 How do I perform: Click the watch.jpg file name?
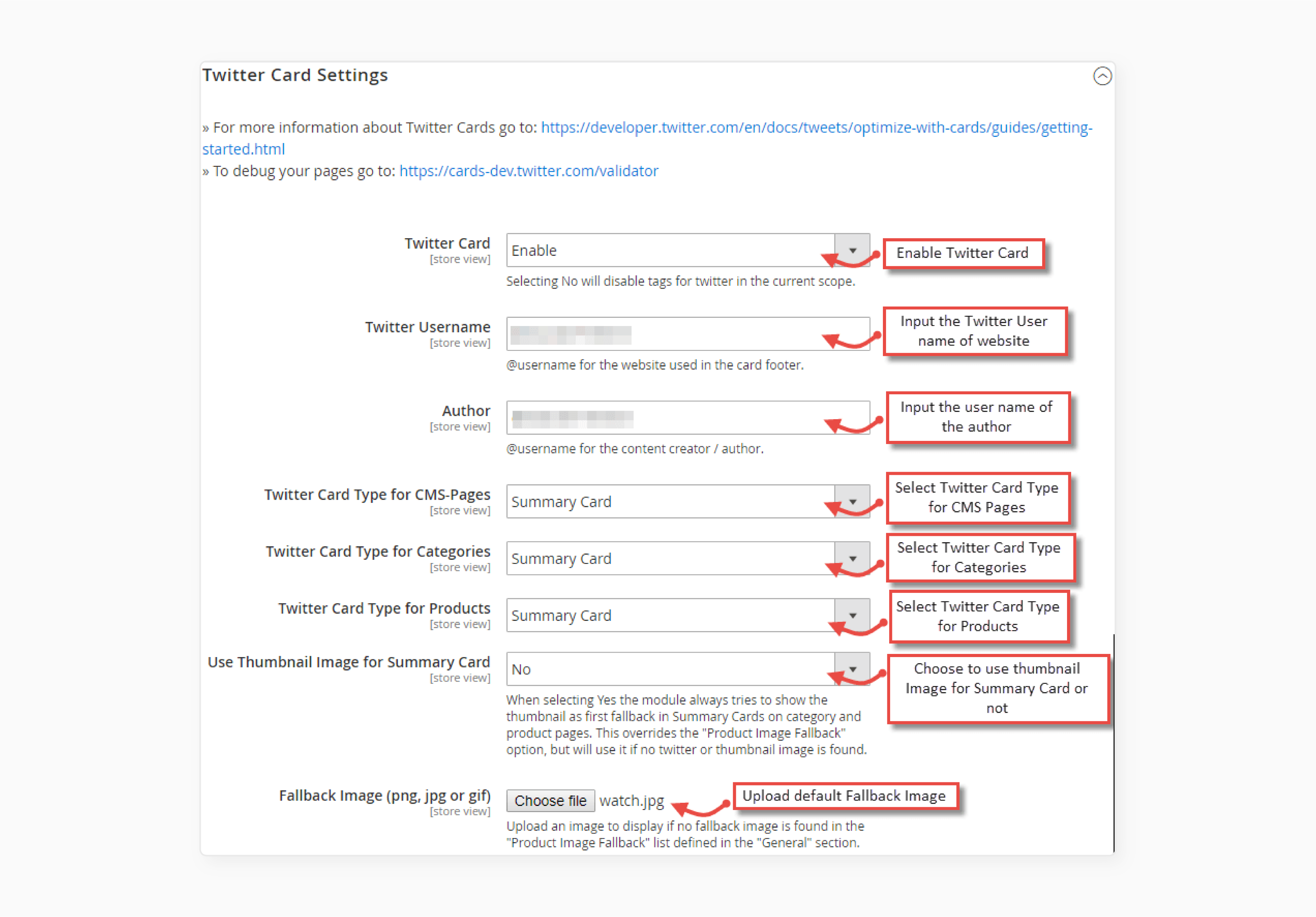pyautogui.click(x=631, y=801)
